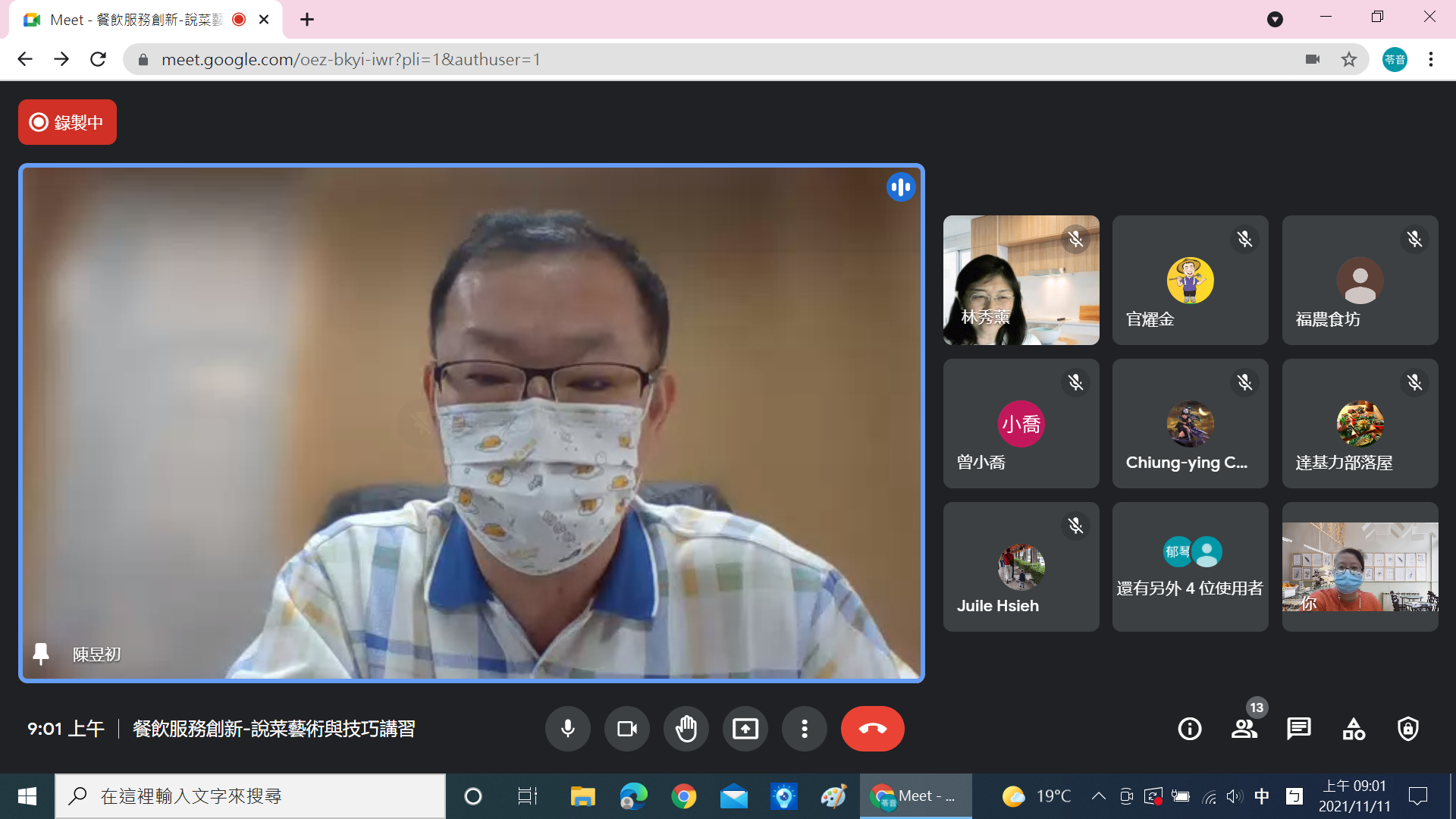Screen dimensions: 1456x819
Task: Turn off the camera button
Action: pos(626,729)
